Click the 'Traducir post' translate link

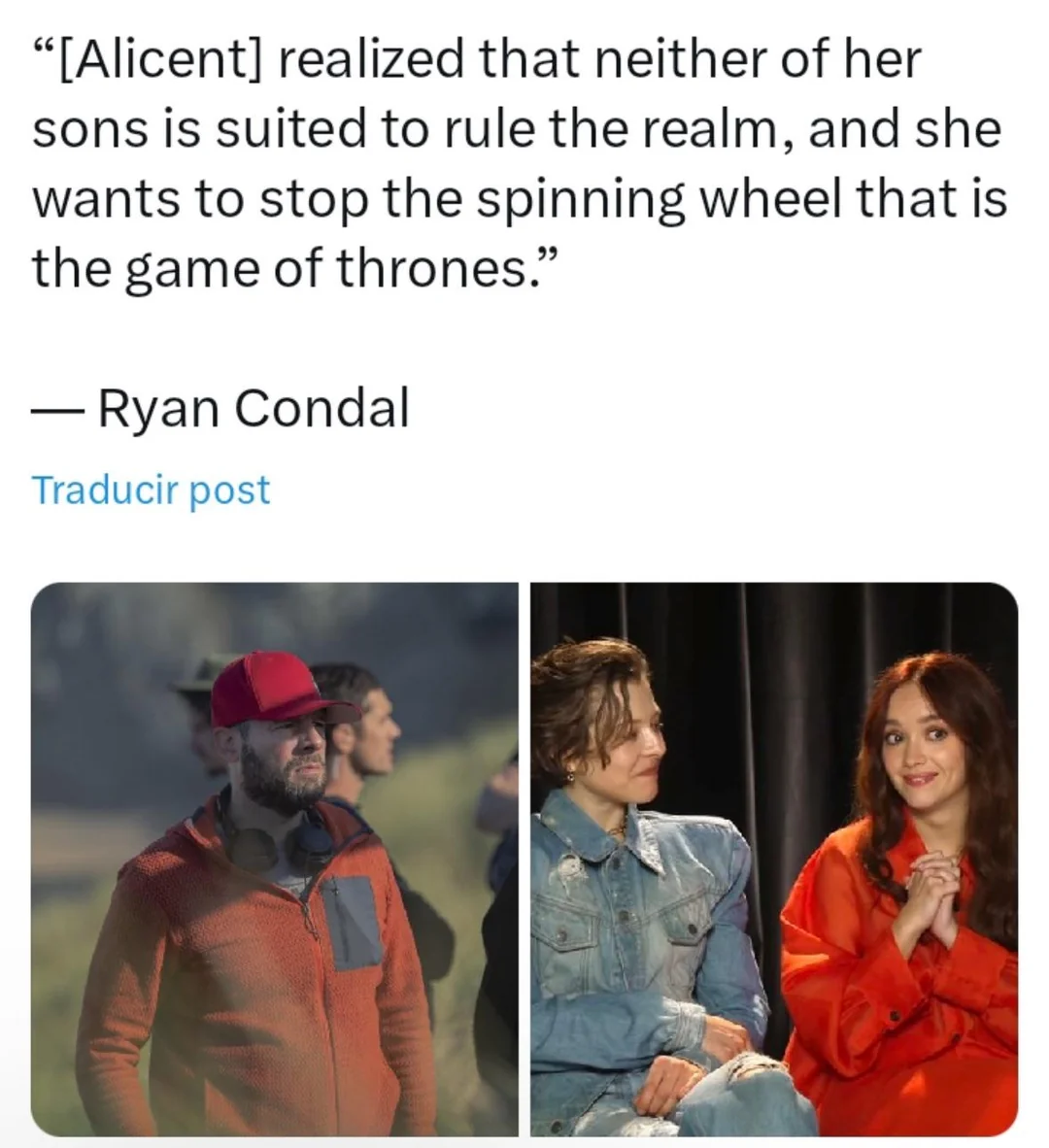151,490
